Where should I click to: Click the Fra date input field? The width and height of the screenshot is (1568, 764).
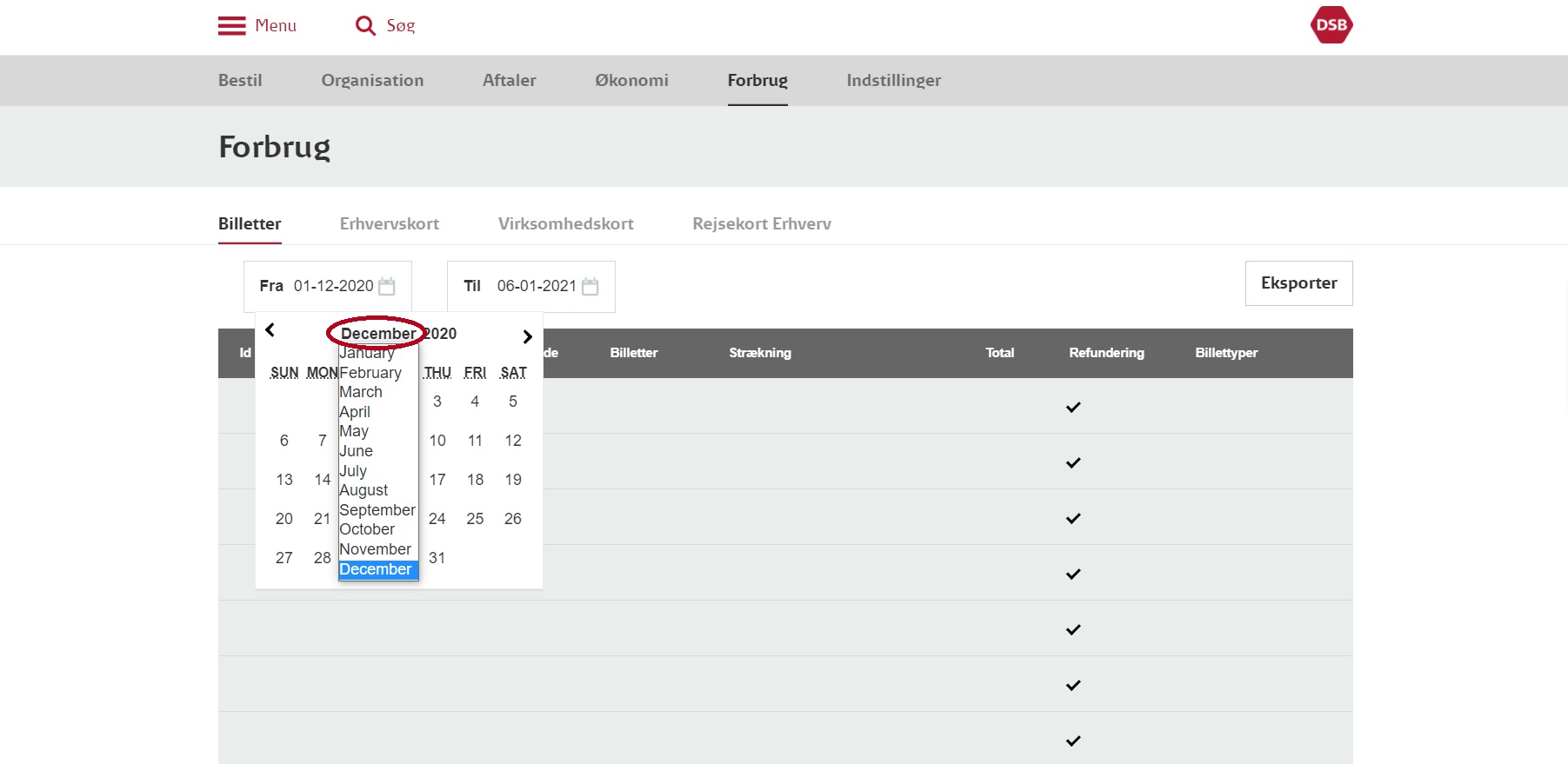point(333,286)
